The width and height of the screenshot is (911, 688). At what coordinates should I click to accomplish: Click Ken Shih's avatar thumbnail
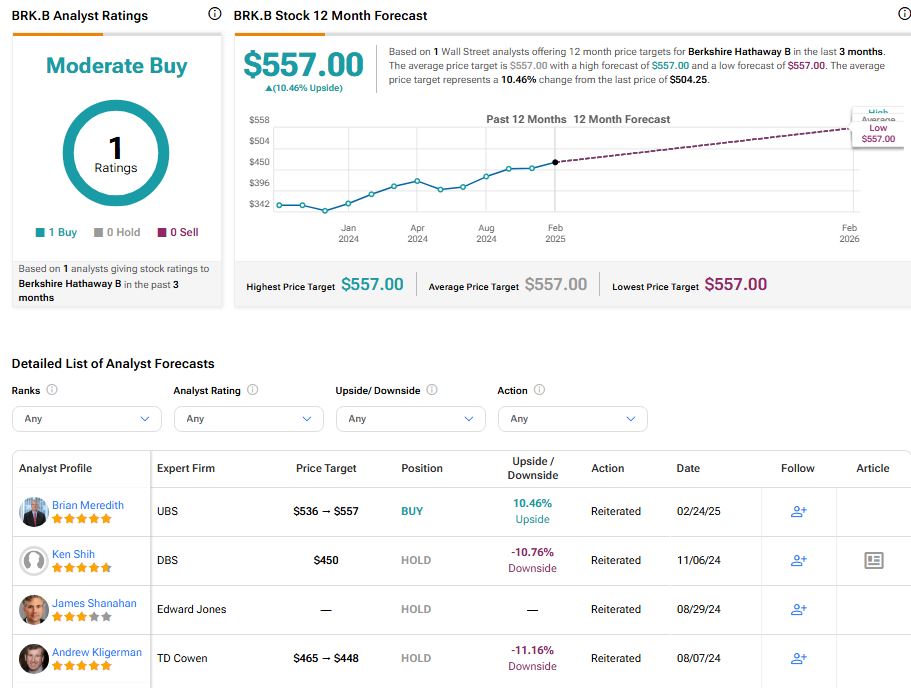click(x=33, y=561)
